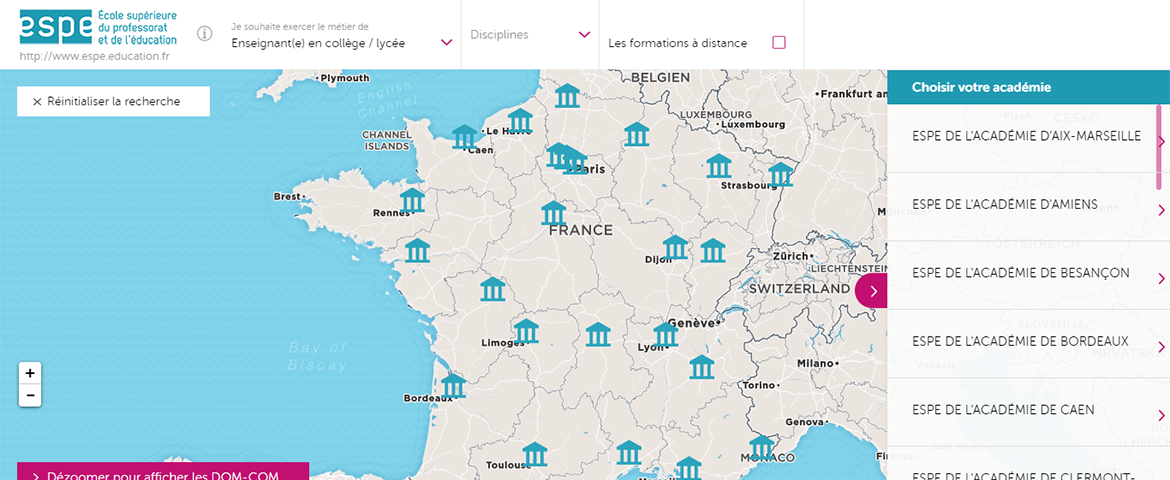Zoom out the map with minus button
This screenshot has width=1170, height=480.
30,395
